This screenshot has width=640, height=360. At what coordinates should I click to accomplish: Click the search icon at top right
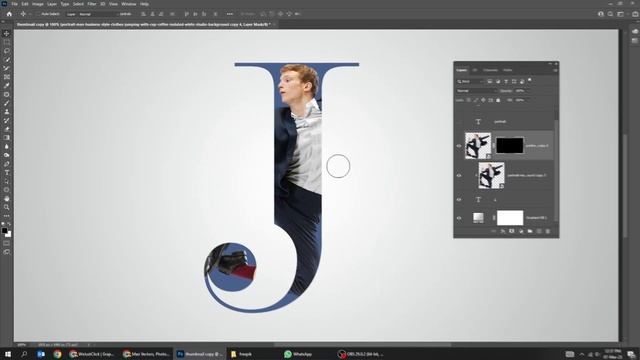(610, 14)
